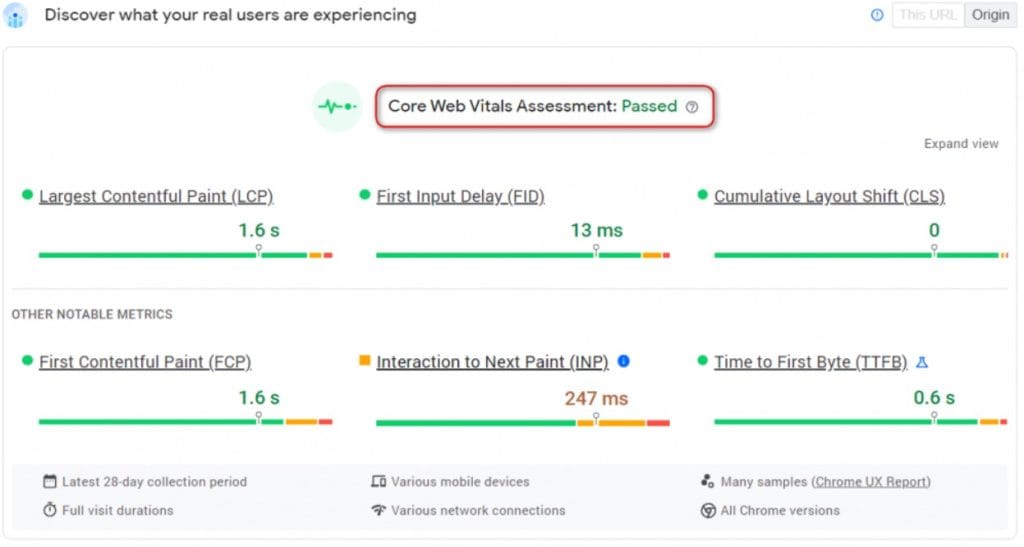This screenshot has height=547, width=1024.
Task: Click the Core Web Vitals pulse icon
Action: (336, 106)
